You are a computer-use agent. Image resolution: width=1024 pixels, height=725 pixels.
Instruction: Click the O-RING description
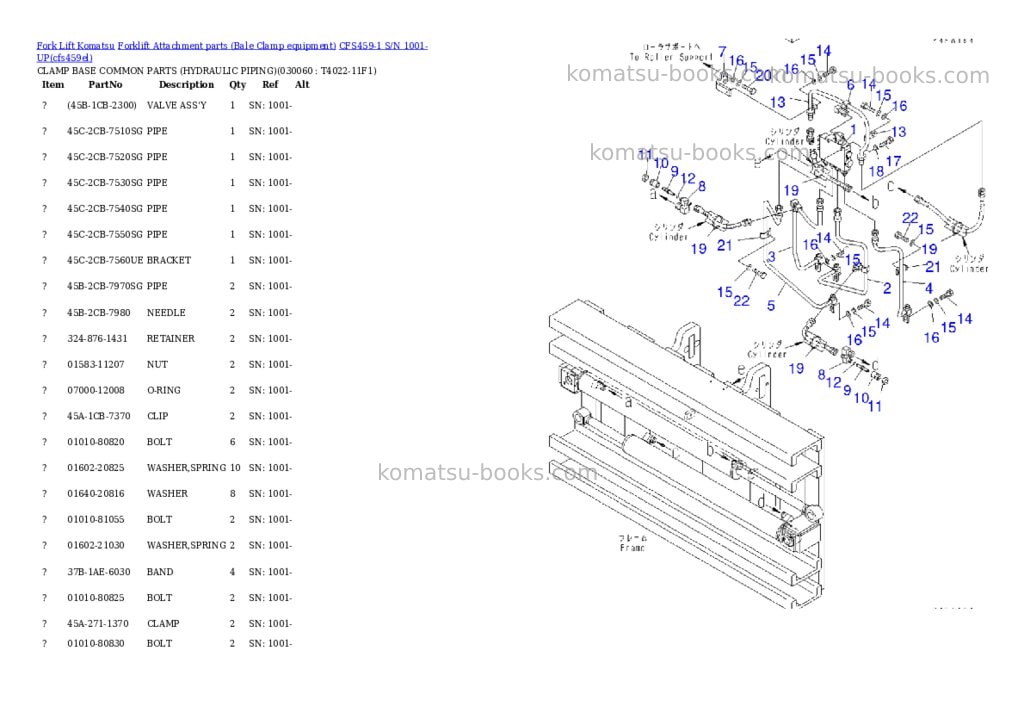tap(164, 391)
